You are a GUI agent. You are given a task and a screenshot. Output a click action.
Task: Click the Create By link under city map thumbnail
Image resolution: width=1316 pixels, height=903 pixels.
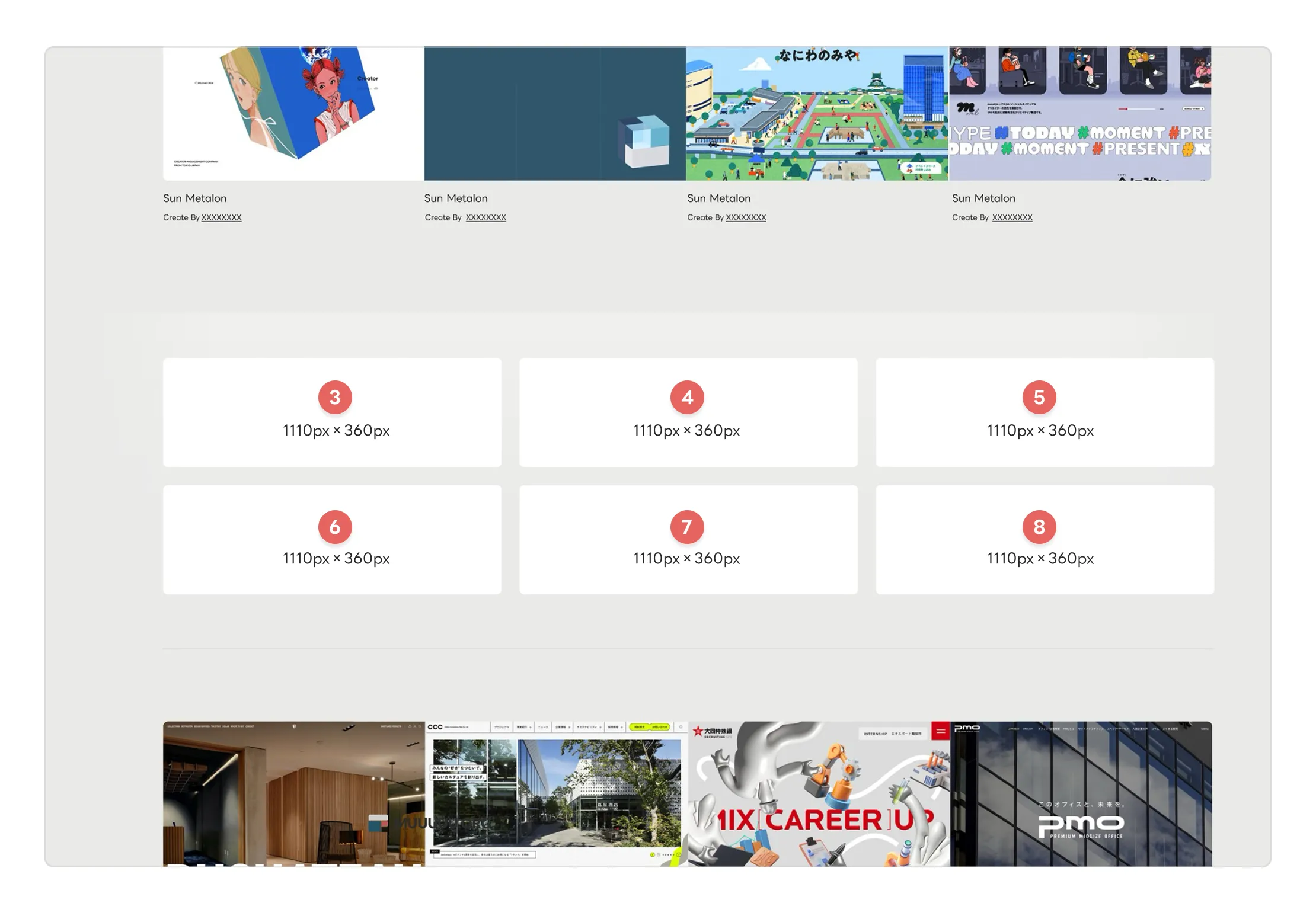coord(746,217)
